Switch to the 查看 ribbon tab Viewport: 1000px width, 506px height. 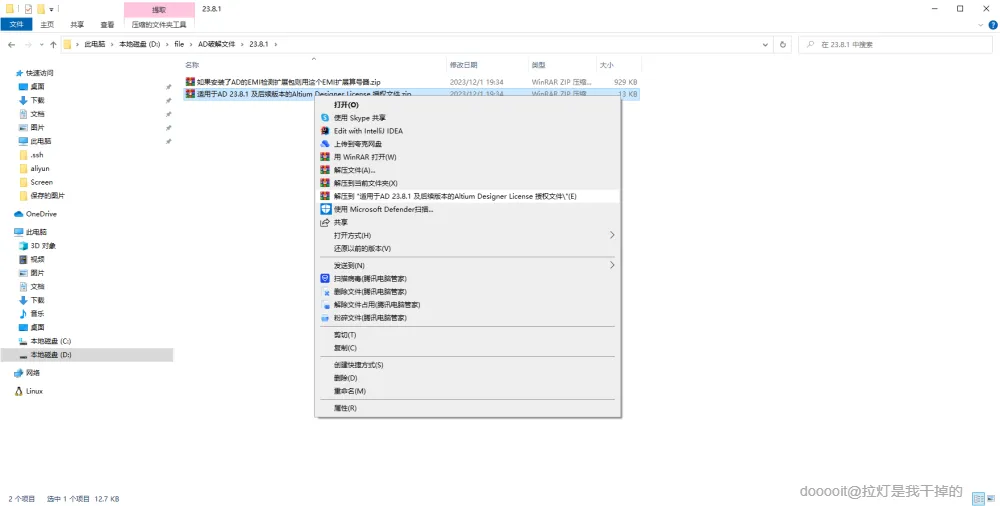[107, 24]
